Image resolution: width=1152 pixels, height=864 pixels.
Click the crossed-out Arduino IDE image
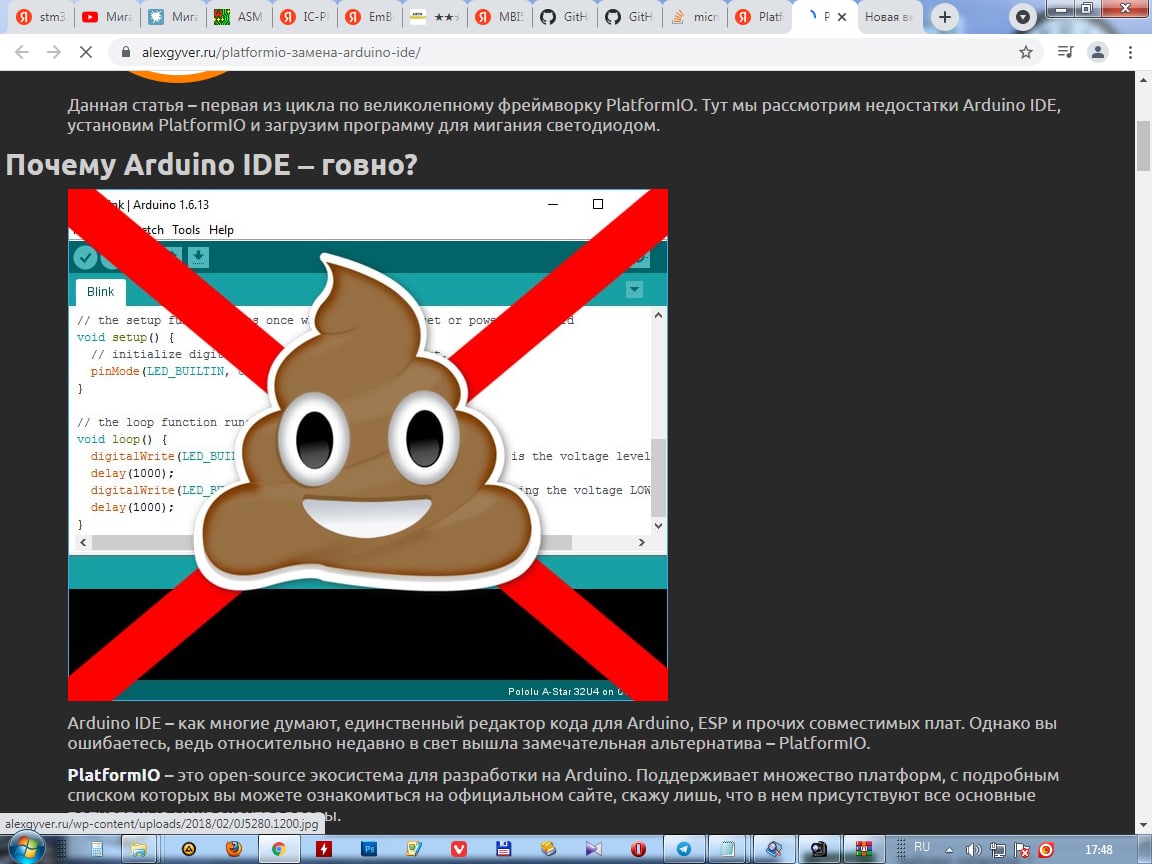[367, 444]
